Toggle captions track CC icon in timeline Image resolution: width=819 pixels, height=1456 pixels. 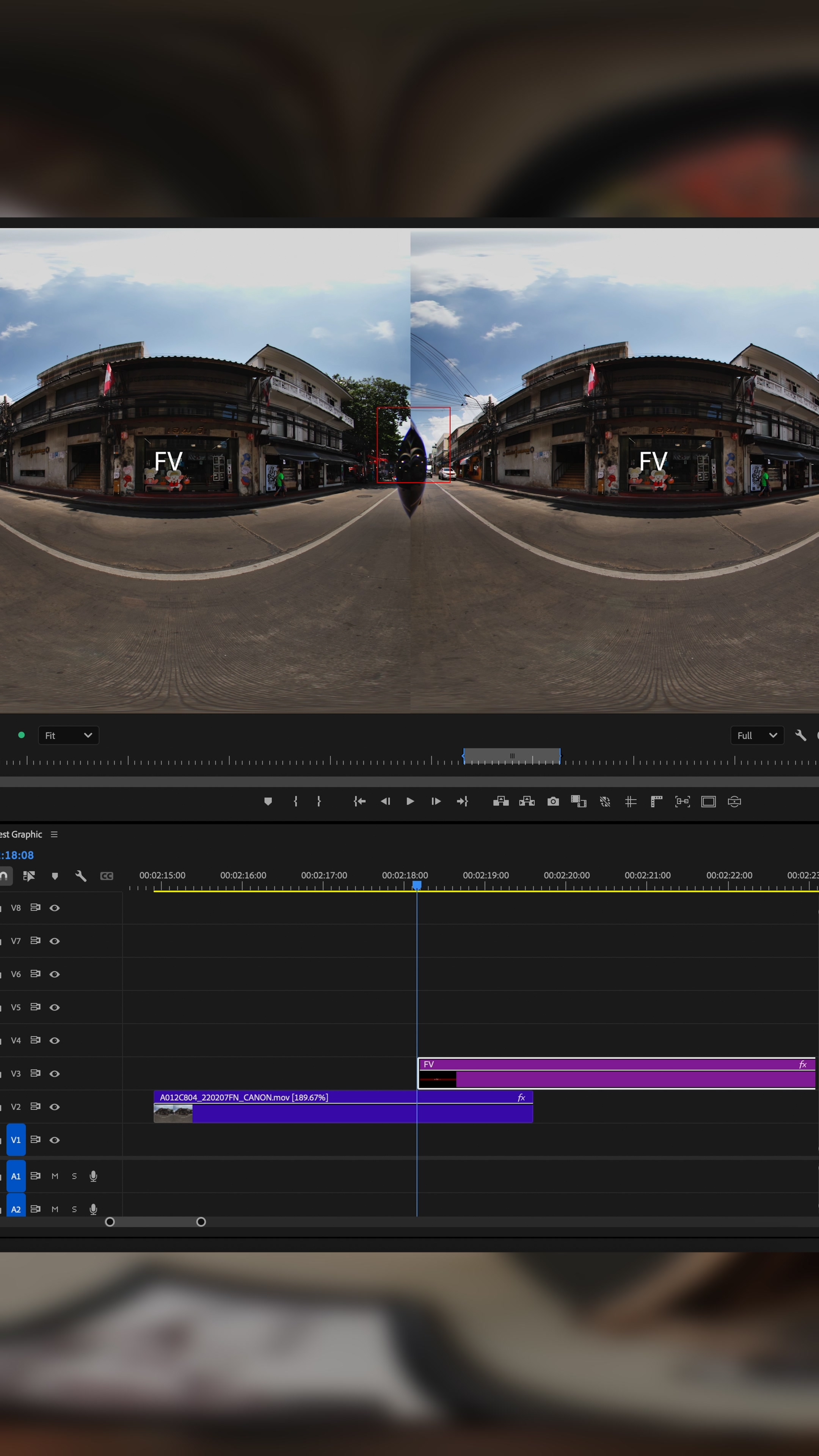point(107,876)
